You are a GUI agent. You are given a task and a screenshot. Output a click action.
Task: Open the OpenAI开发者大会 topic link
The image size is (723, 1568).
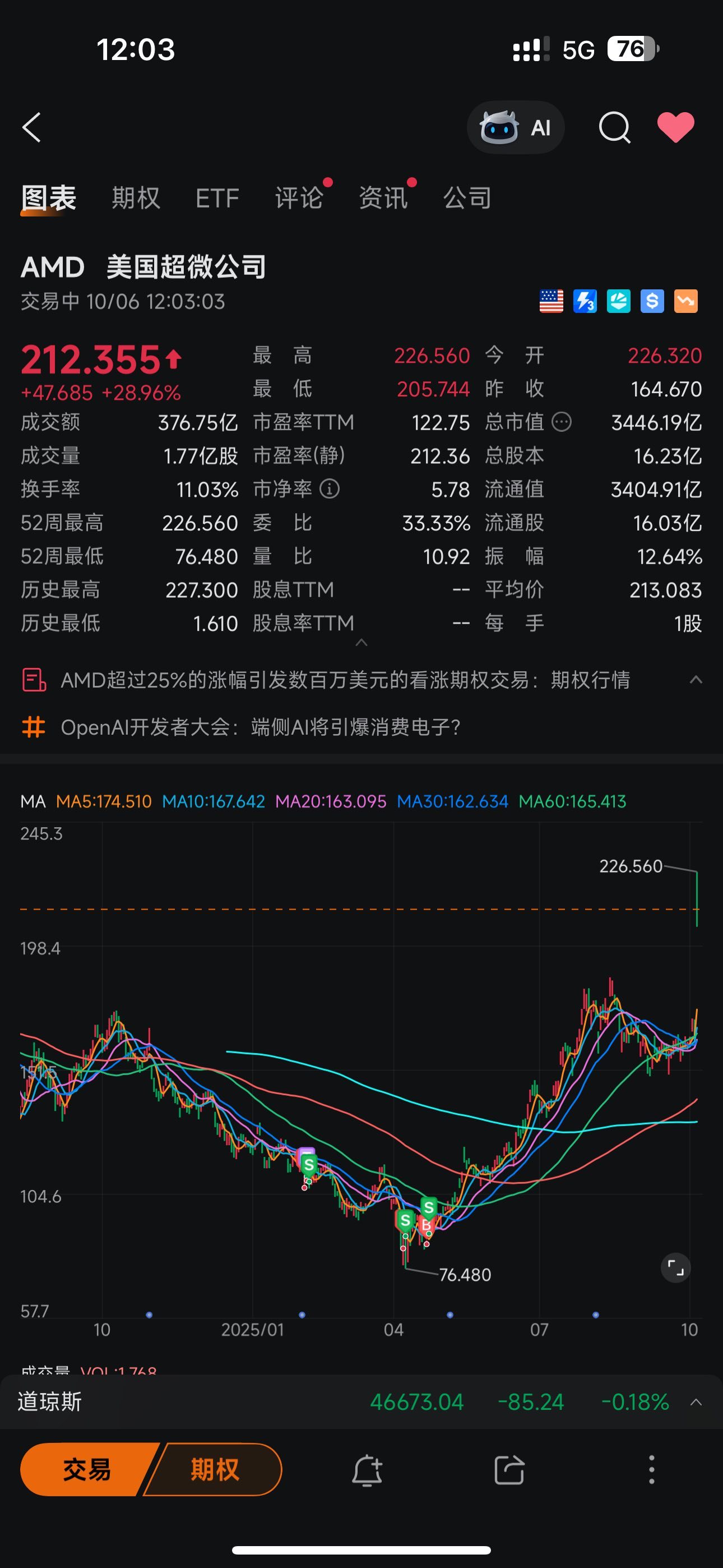pos(261,727)
